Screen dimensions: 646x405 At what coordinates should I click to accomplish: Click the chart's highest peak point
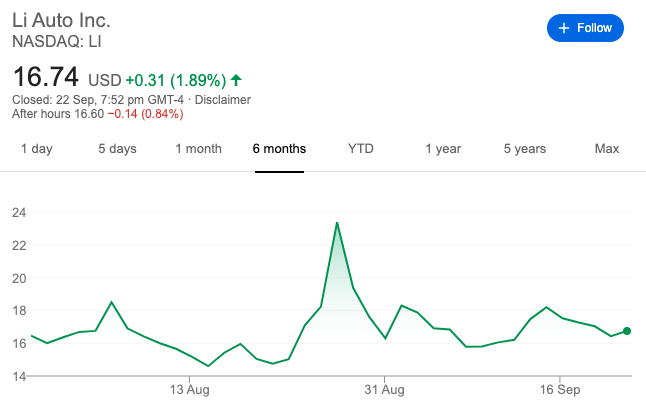coord(337,222)
